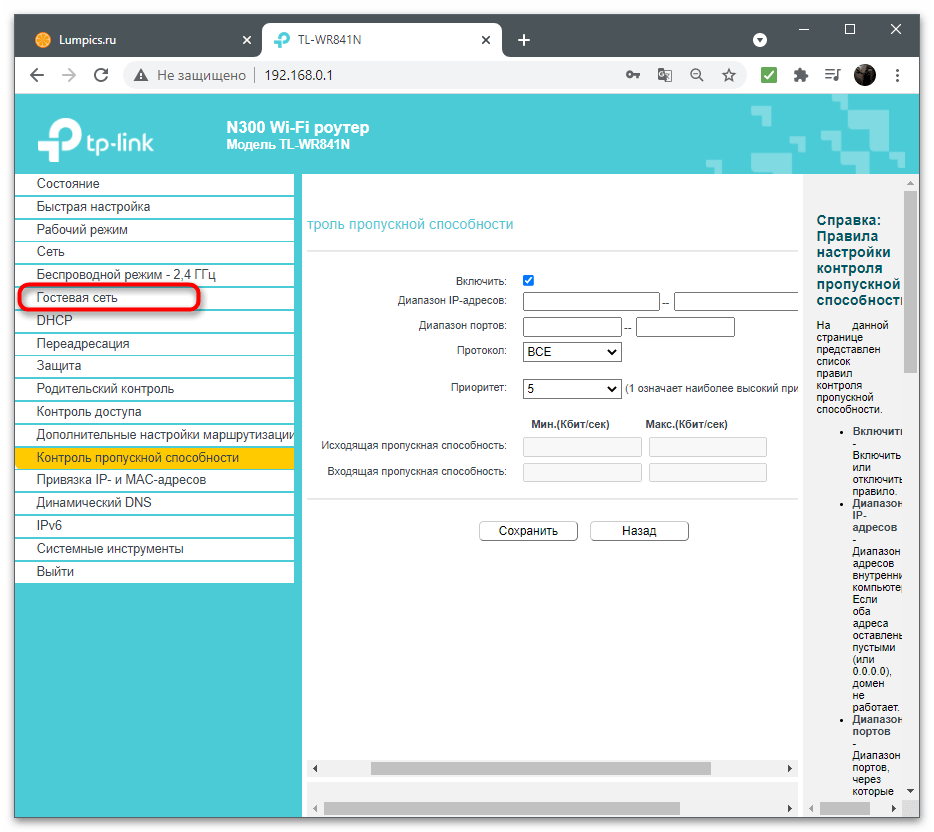Open Динамический DNS menu item
Viewport: 934px width, 832px height.
tap(154, 503)
